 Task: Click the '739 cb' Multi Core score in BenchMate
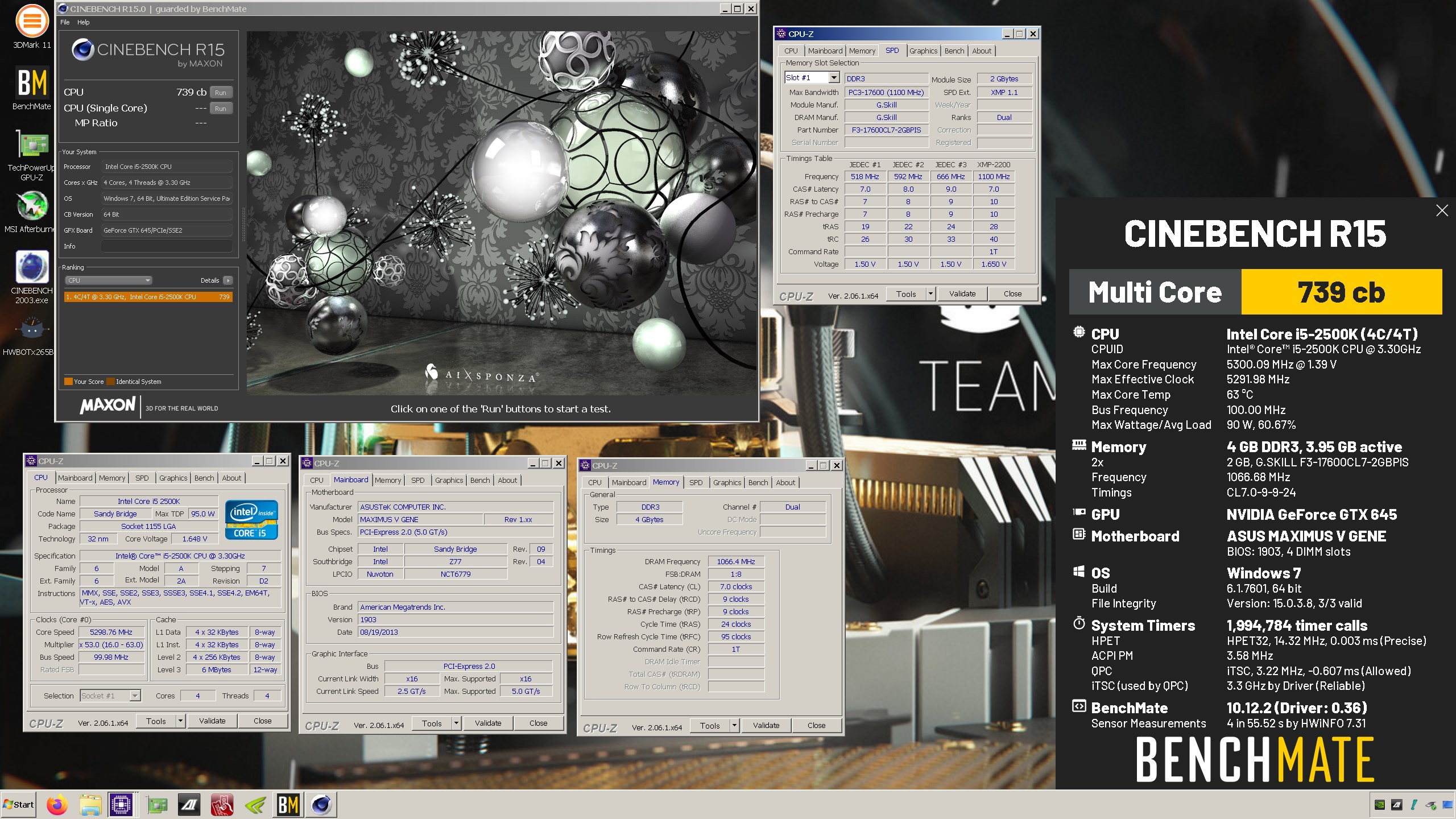coord(1342,292)
